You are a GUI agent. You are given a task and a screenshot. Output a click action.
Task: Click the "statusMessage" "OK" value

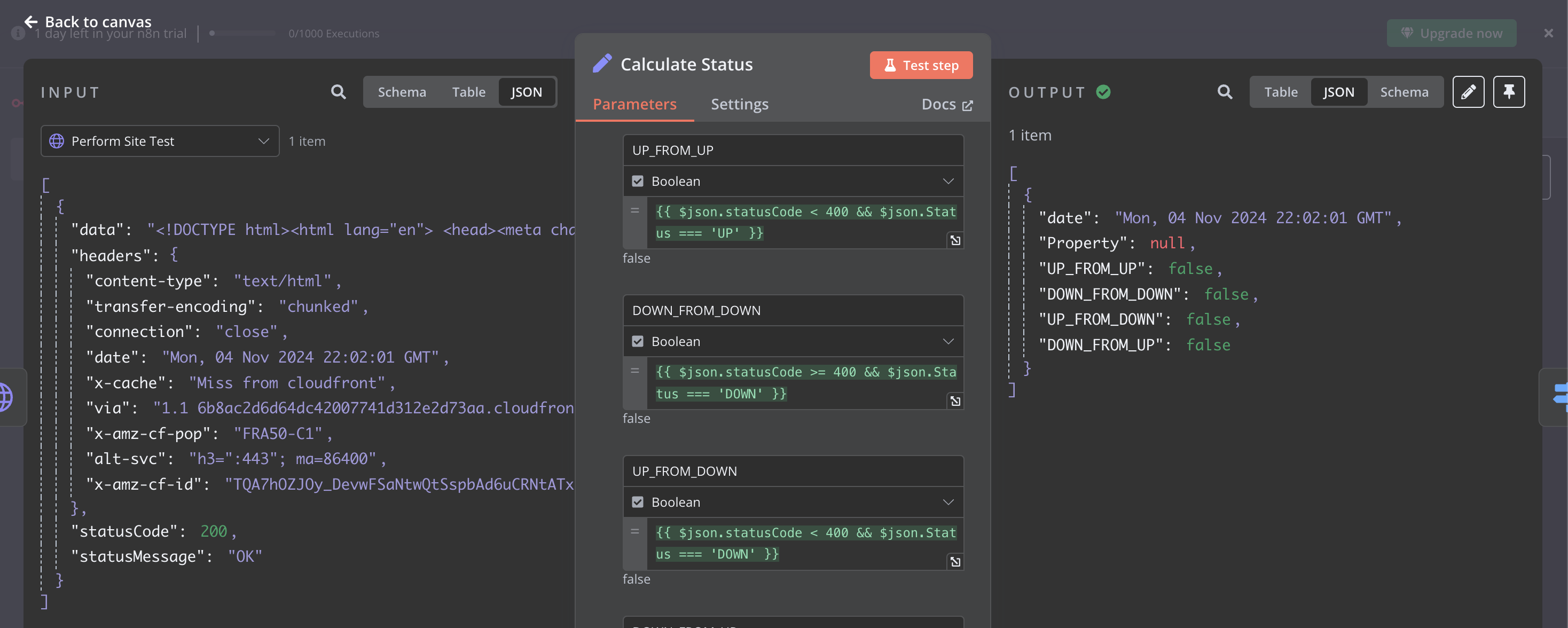click(245, 556)
